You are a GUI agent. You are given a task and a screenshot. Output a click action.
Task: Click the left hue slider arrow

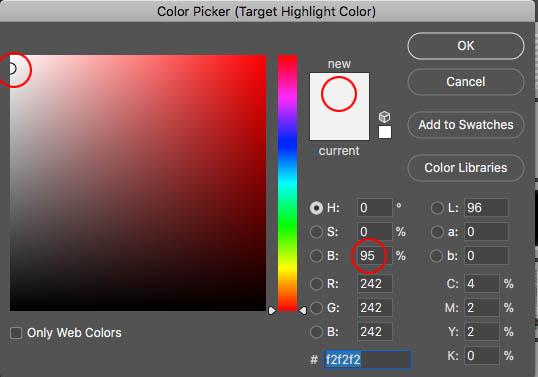(272, 310)
